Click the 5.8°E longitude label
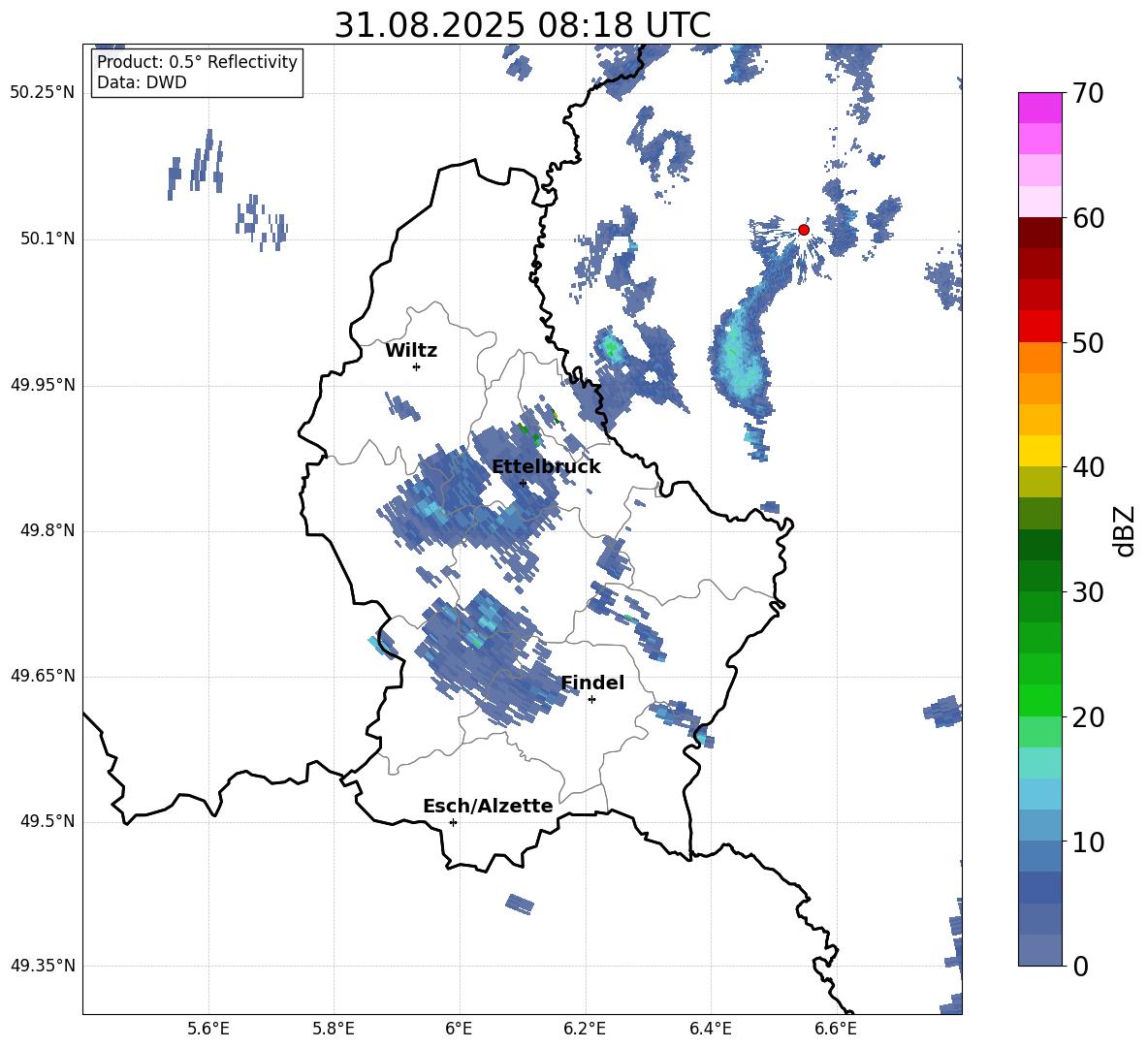Screen dimensions: 1148x1048 [334, 1029]
